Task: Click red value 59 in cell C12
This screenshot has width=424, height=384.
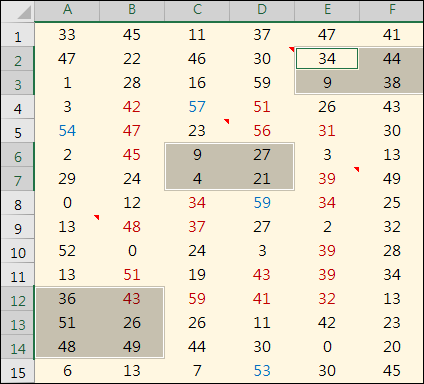Action: [x=197, y=299]
